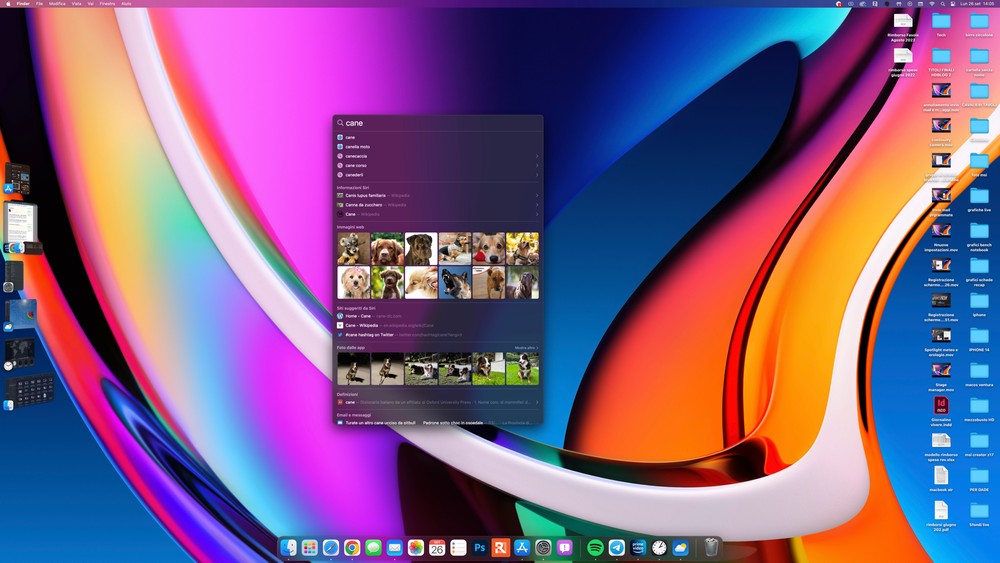1000x563 pixels.
Task: Click the Prime Video dock icon
Action: [638, 548]
